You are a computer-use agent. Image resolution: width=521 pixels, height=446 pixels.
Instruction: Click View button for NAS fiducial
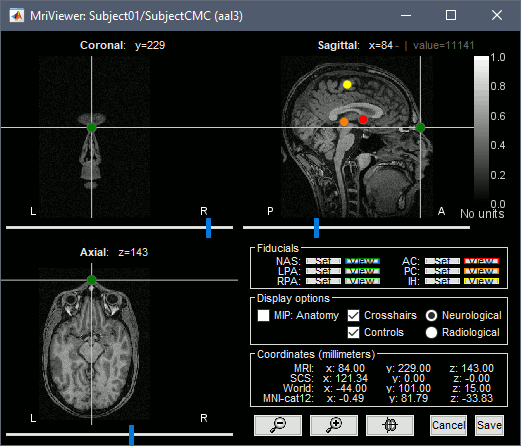tap(362, 261)
